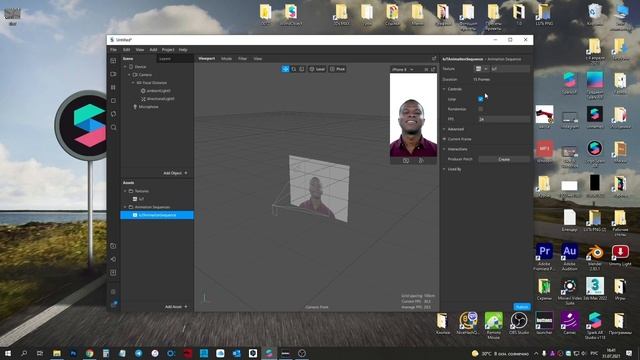
Task: Open the Texture dropdown in inspector
Action: pyautogui.click(x=482, y=69)
